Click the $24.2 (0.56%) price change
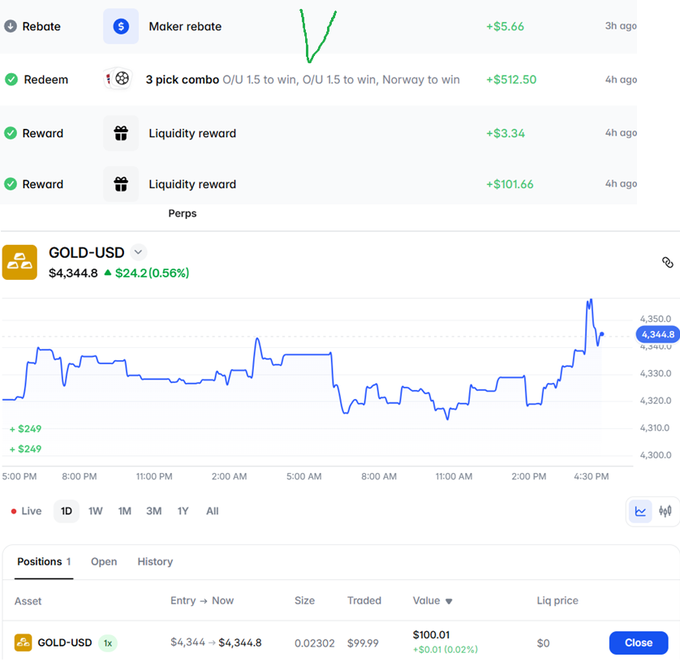The width and height of the screenshot is (680, 666). click(147, 273)
